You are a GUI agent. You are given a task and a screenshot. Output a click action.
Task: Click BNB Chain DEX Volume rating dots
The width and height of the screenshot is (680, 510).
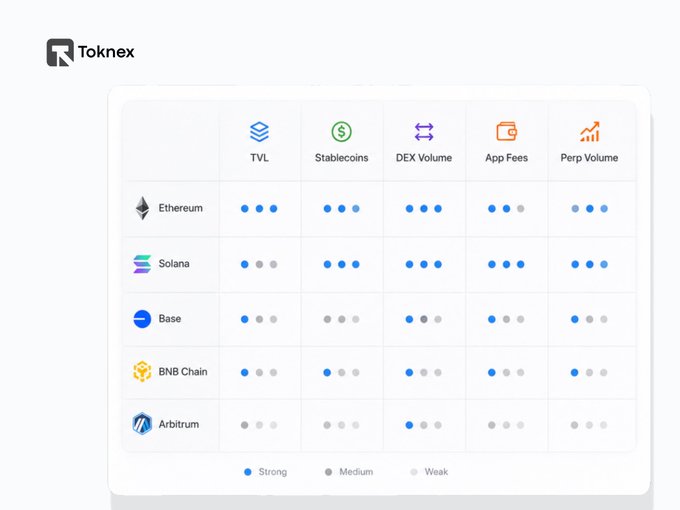click(x=424, y=373)
